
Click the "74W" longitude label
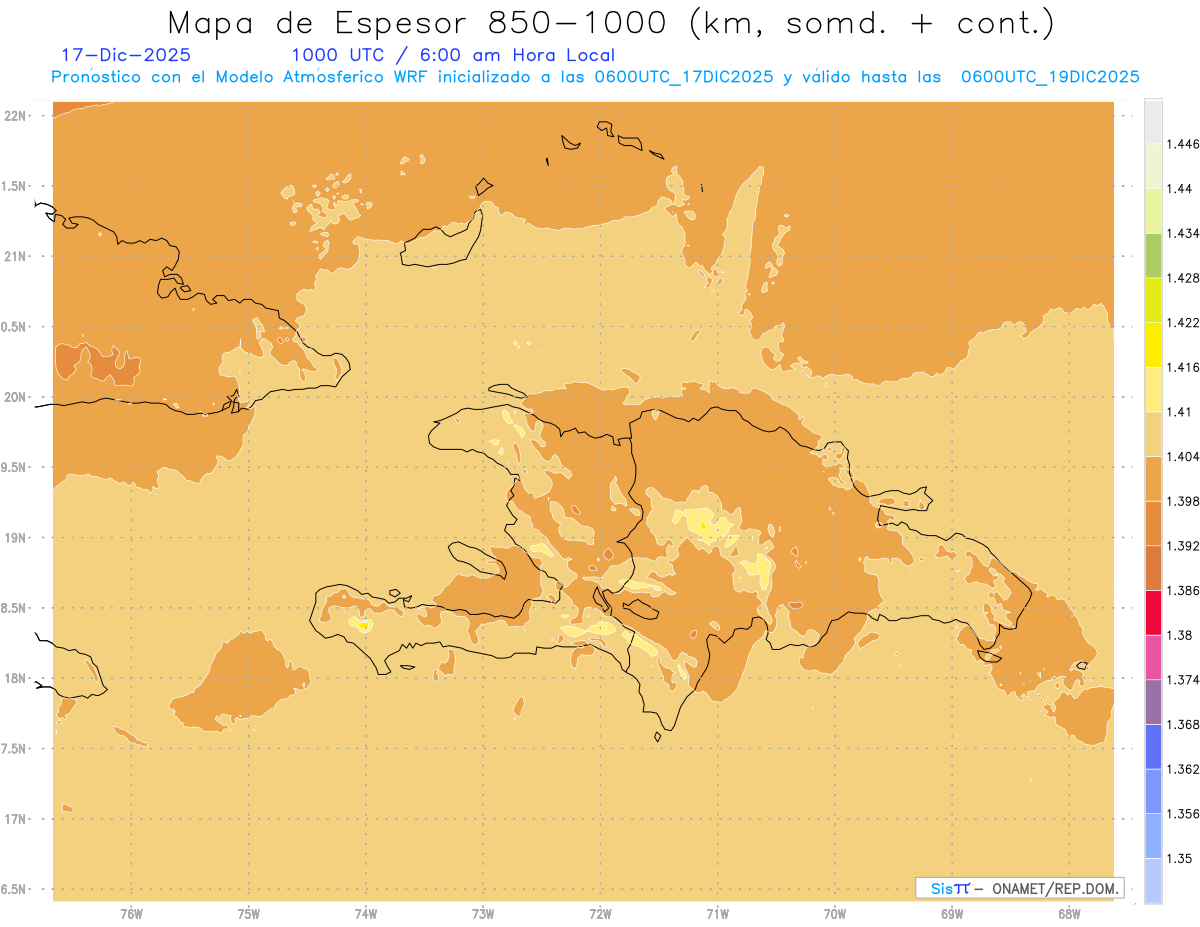pyautogui.click(x=366, y=914)
